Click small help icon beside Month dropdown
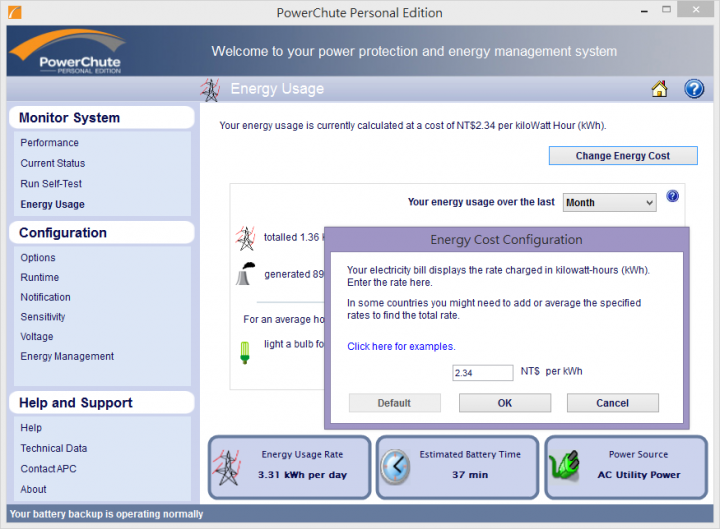 click(672, 197)
